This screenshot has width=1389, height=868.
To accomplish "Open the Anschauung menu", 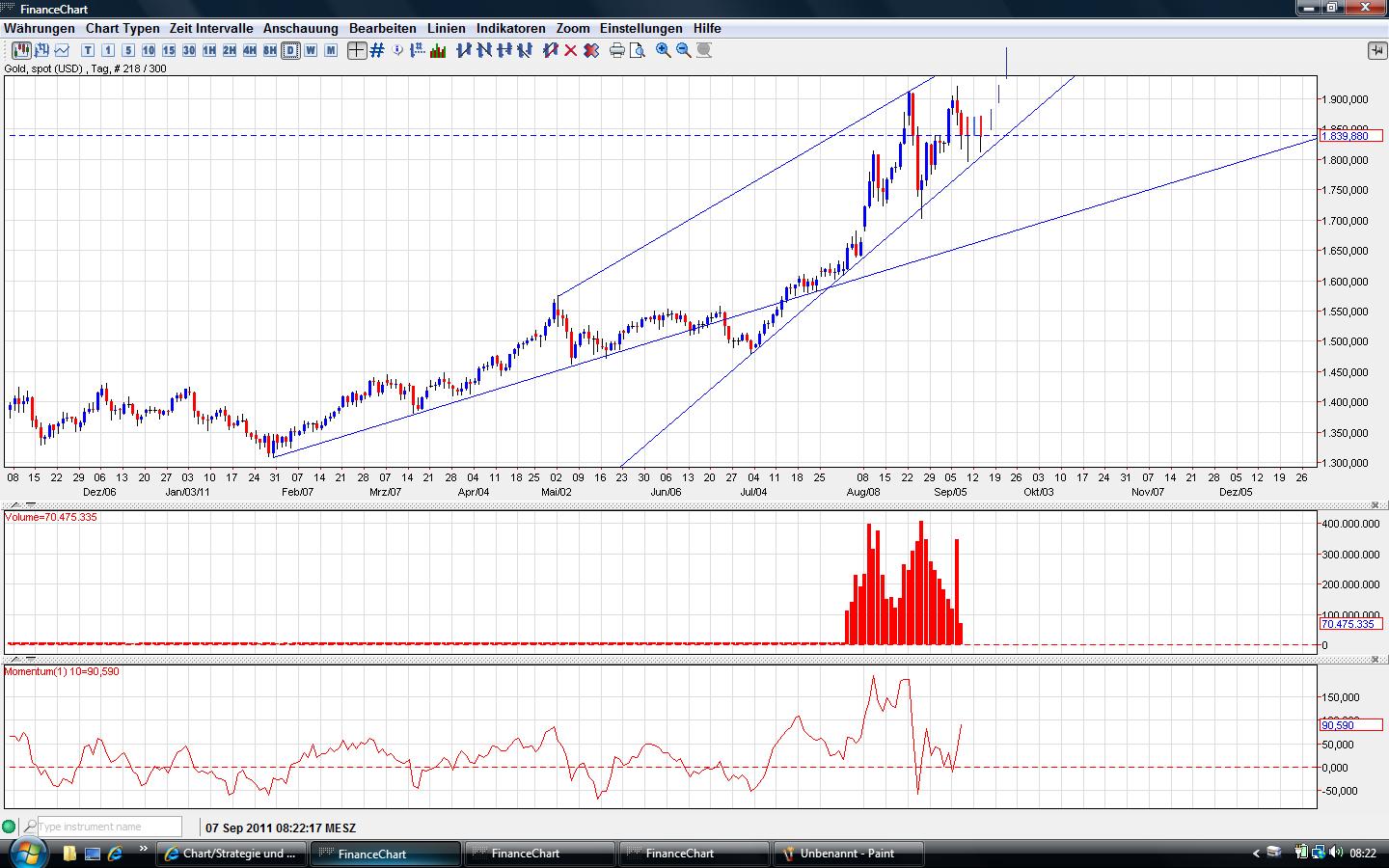I will 301,28.
